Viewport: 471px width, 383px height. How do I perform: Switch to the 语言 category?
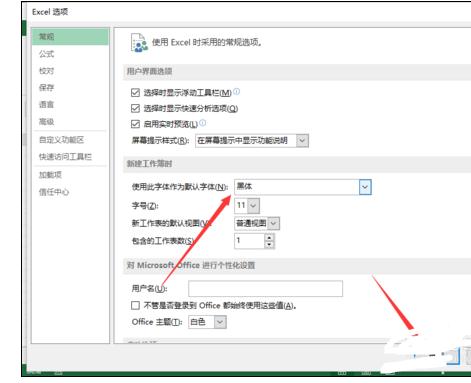pos(46,105)
